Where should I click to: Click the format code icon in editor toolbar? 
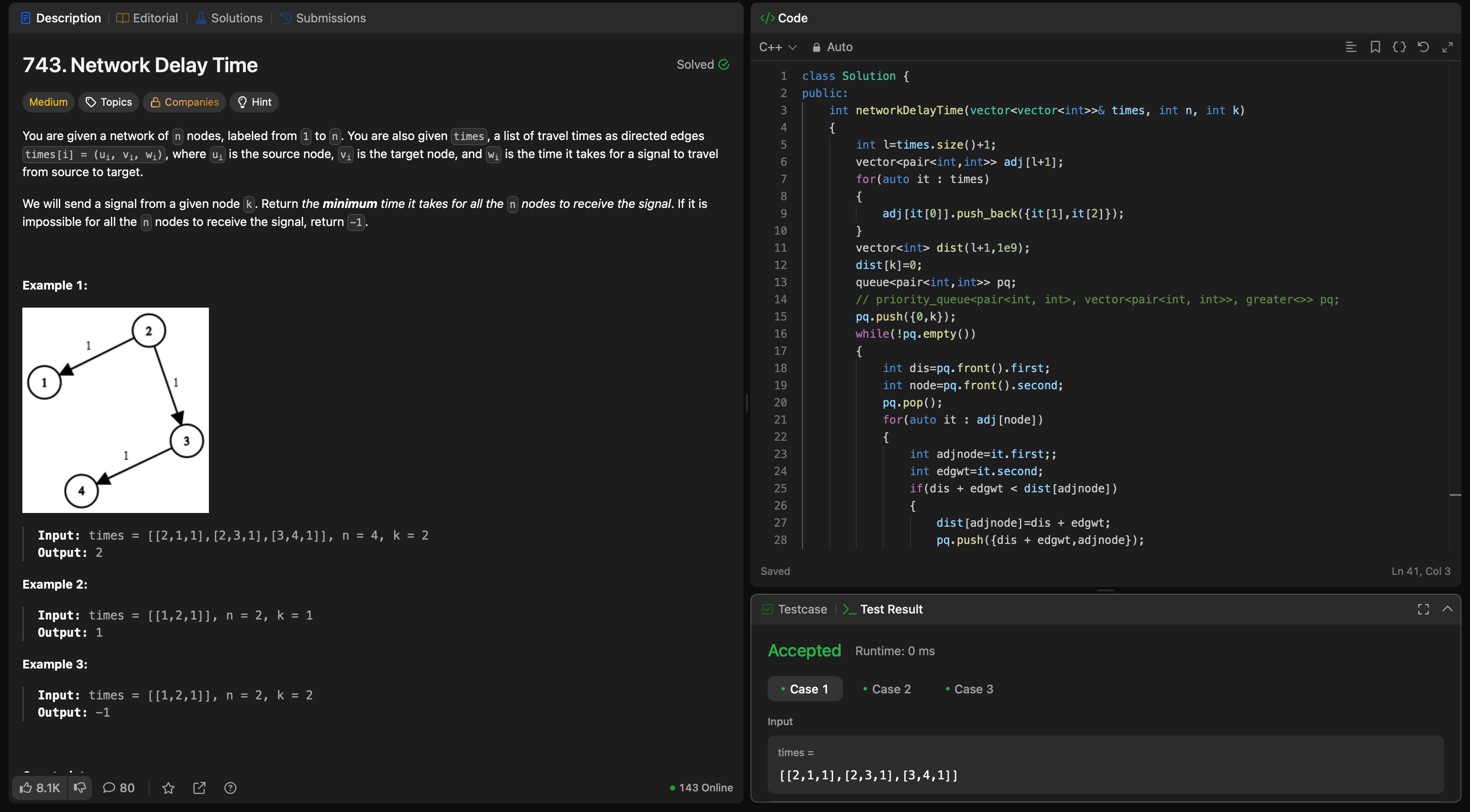pos(1350,47)
